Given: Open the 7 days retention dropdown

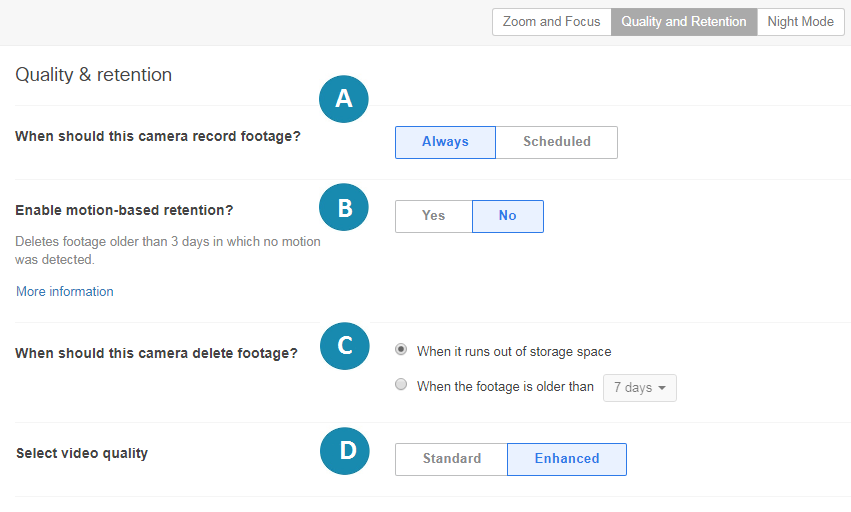Looking at the screenshot, I should (x=639, y=388).
